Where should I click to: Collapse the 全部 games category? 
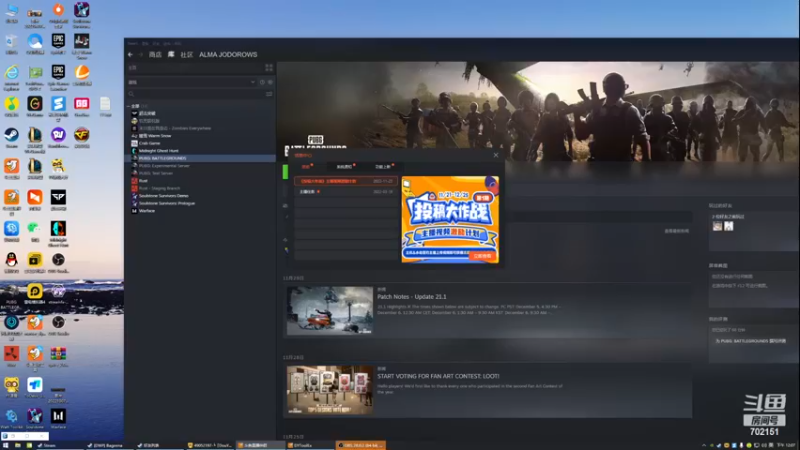click(x=128, y=106)
